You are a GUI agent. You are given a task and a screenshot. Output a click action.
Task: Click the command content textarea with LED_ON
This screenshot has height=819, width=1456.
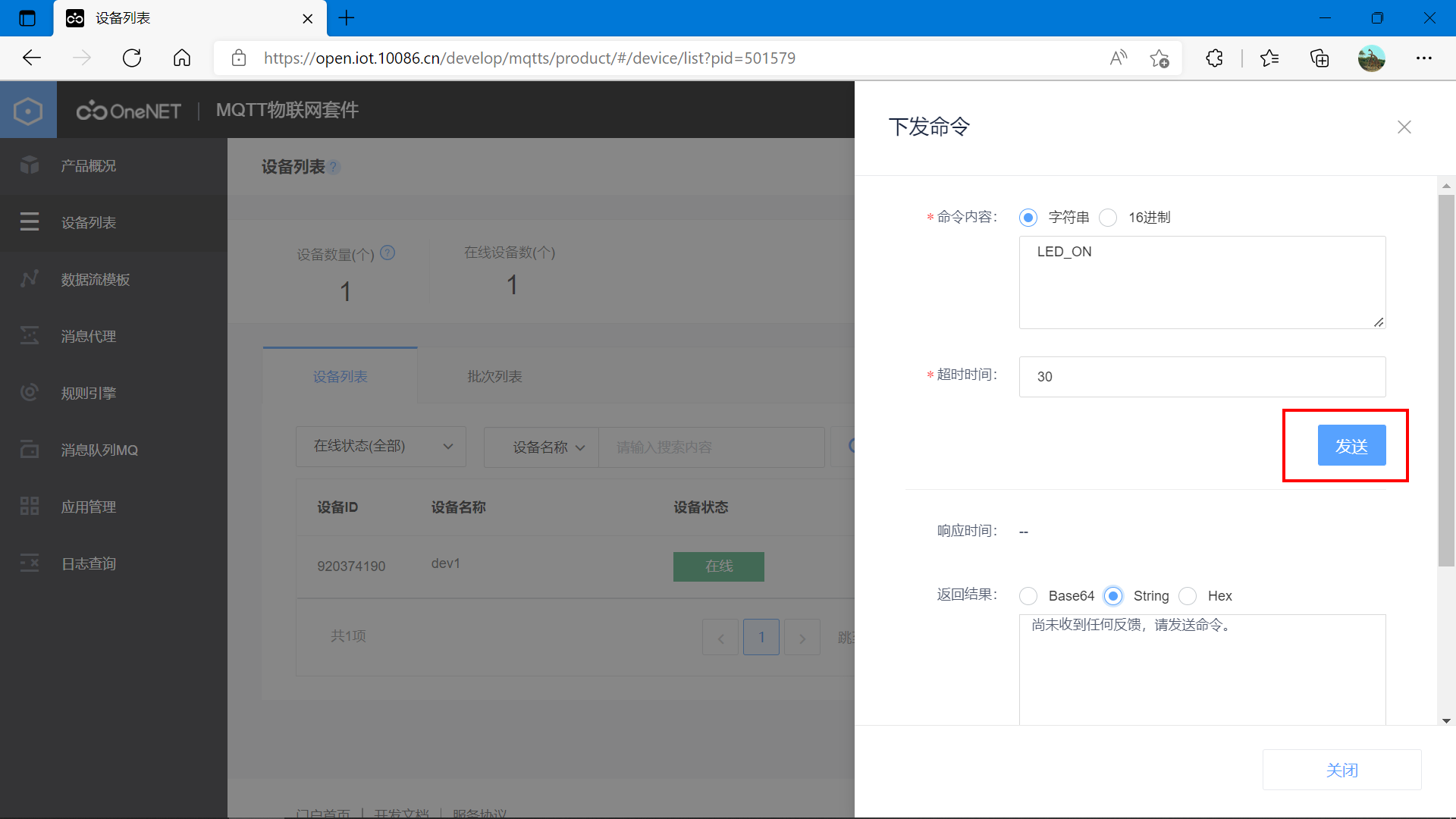point(1202,282)
